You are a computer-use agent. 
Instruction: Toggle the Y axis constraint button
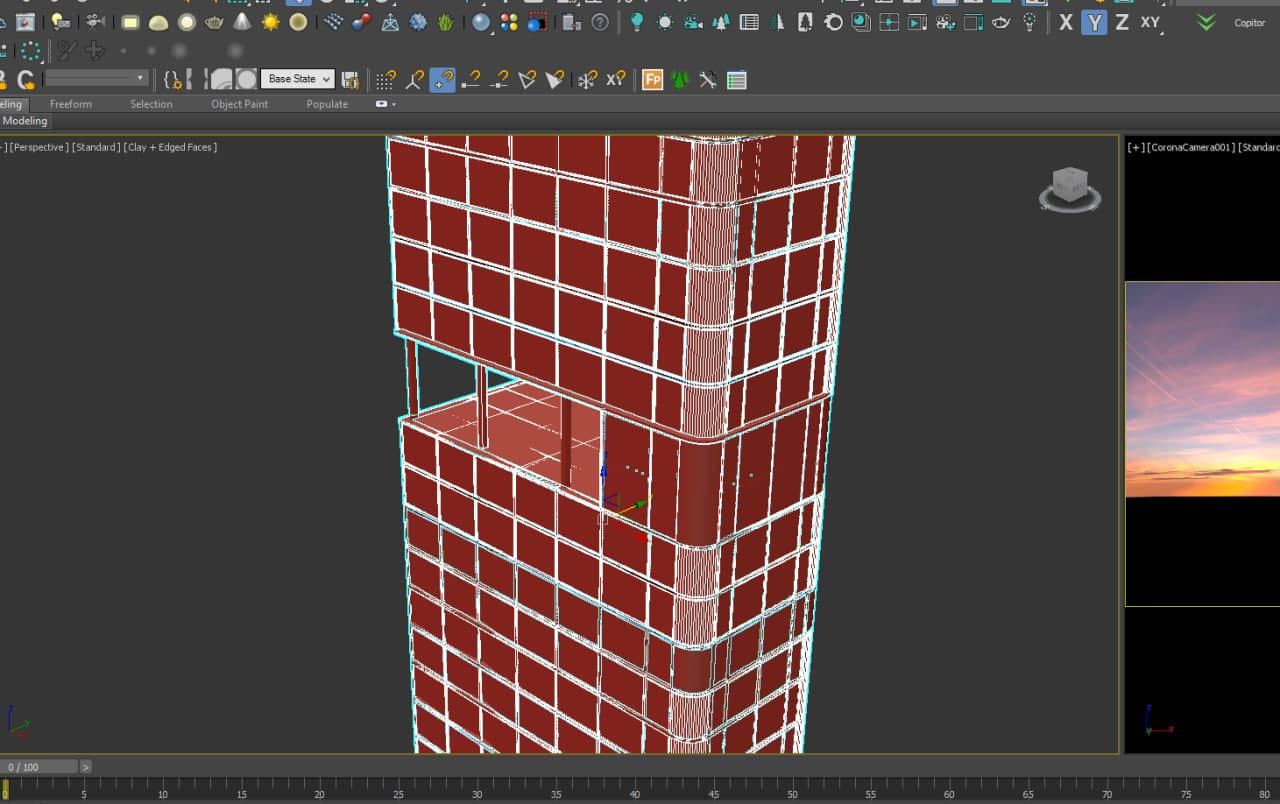click(x=1094, y=22)
